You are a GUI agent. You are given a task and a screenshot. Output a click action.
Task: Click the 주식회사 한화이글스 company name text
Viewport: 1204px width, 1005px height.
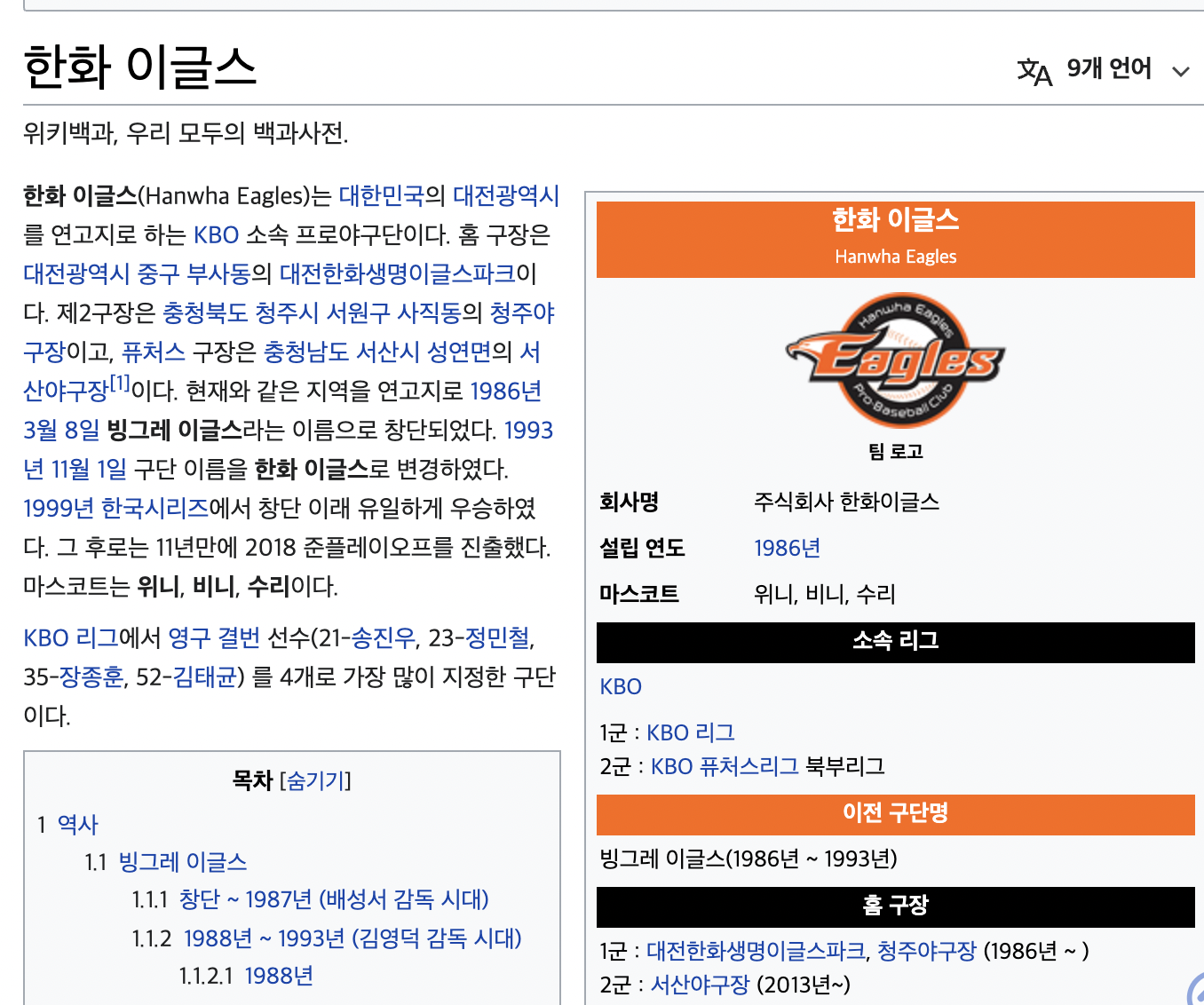[x=846, y=502]
